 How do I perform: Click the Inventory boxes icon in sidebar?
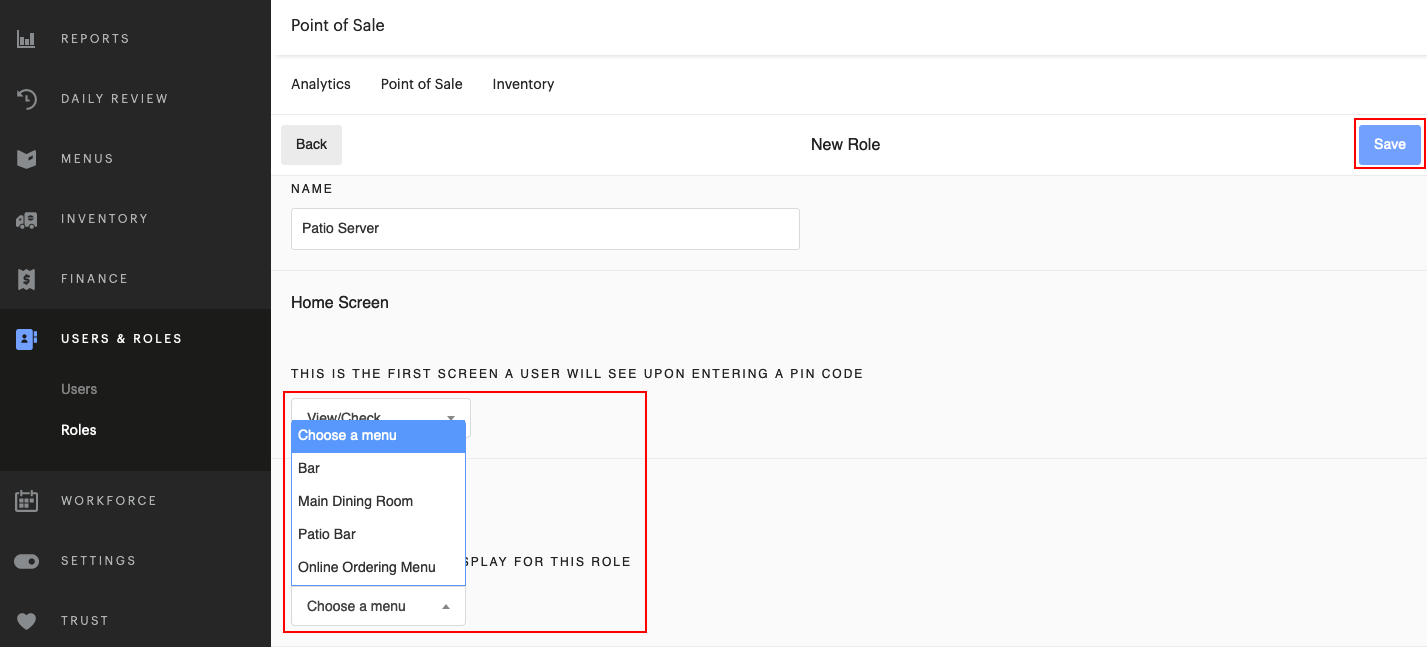pyautogui.click(x=26, y=218)
